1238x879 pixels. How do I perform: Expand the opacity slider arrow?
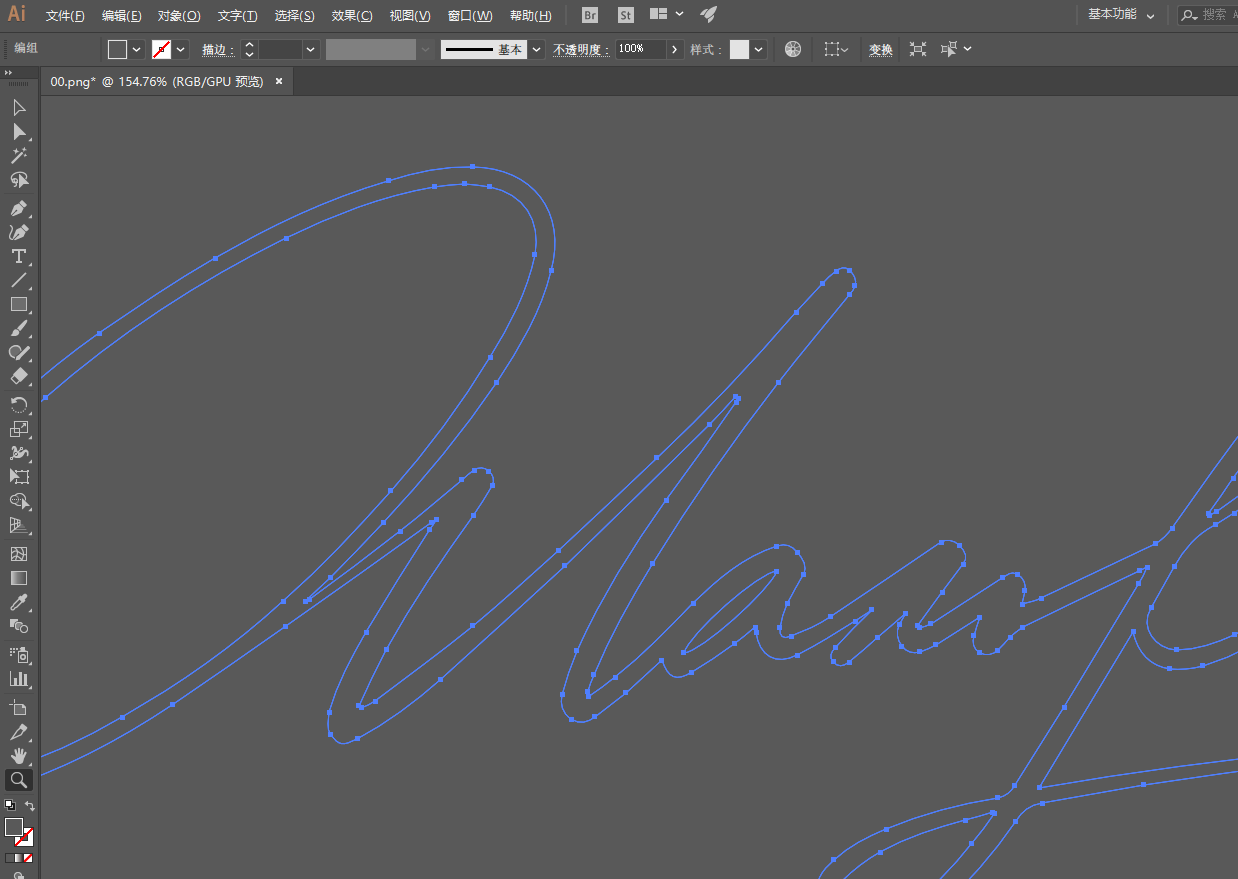click(675, 49)
